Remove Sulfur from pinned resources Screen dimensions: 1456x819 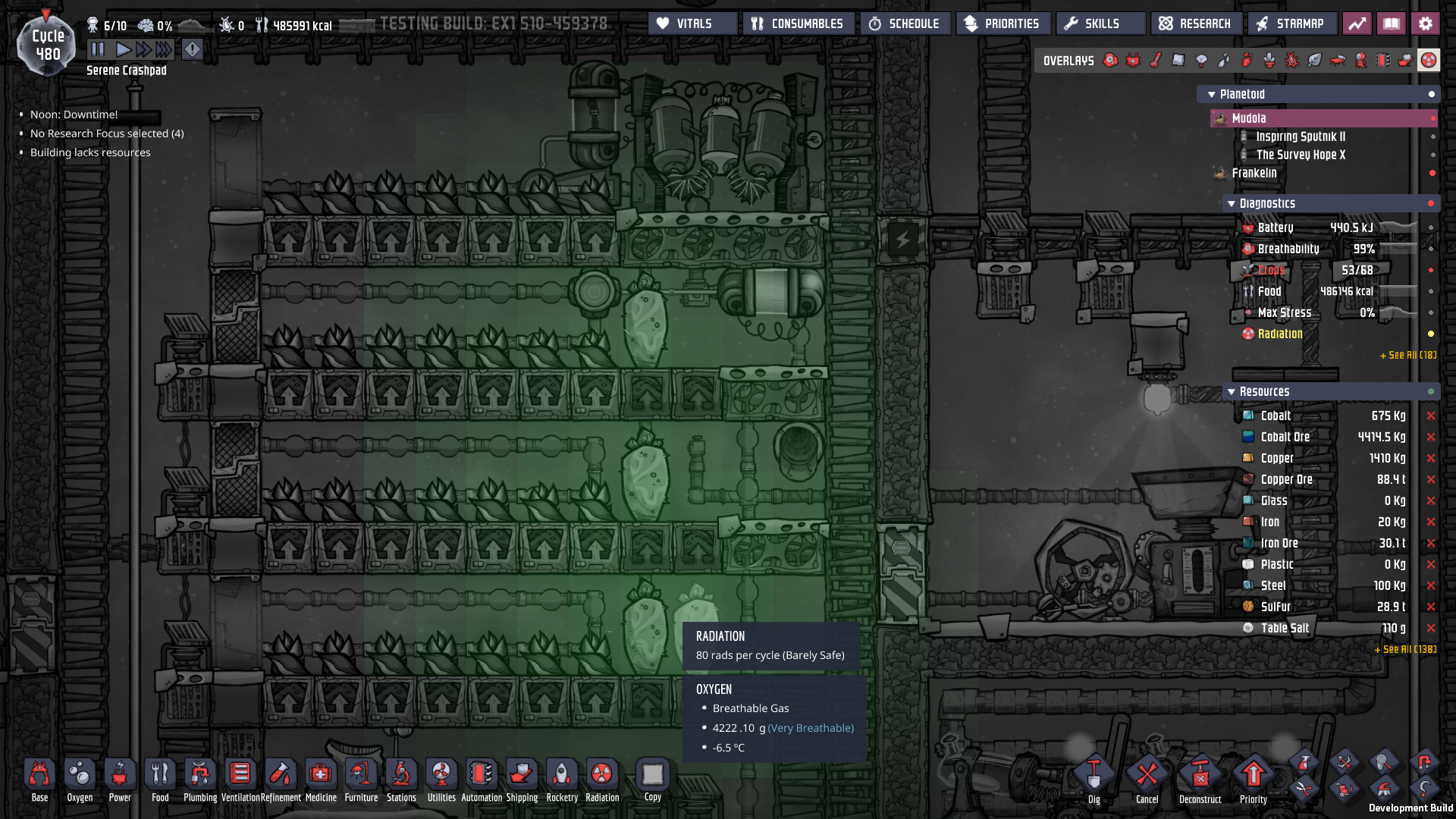tap(1431, 607)
